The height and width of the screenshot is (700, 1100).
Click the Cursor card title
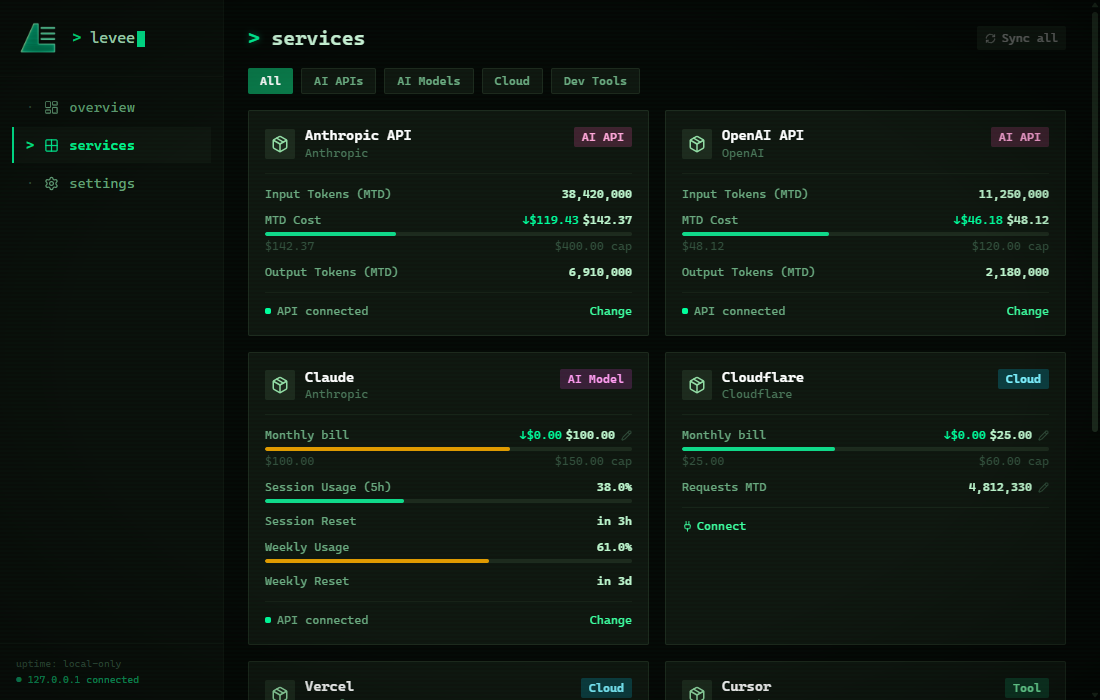coord(746,687)
